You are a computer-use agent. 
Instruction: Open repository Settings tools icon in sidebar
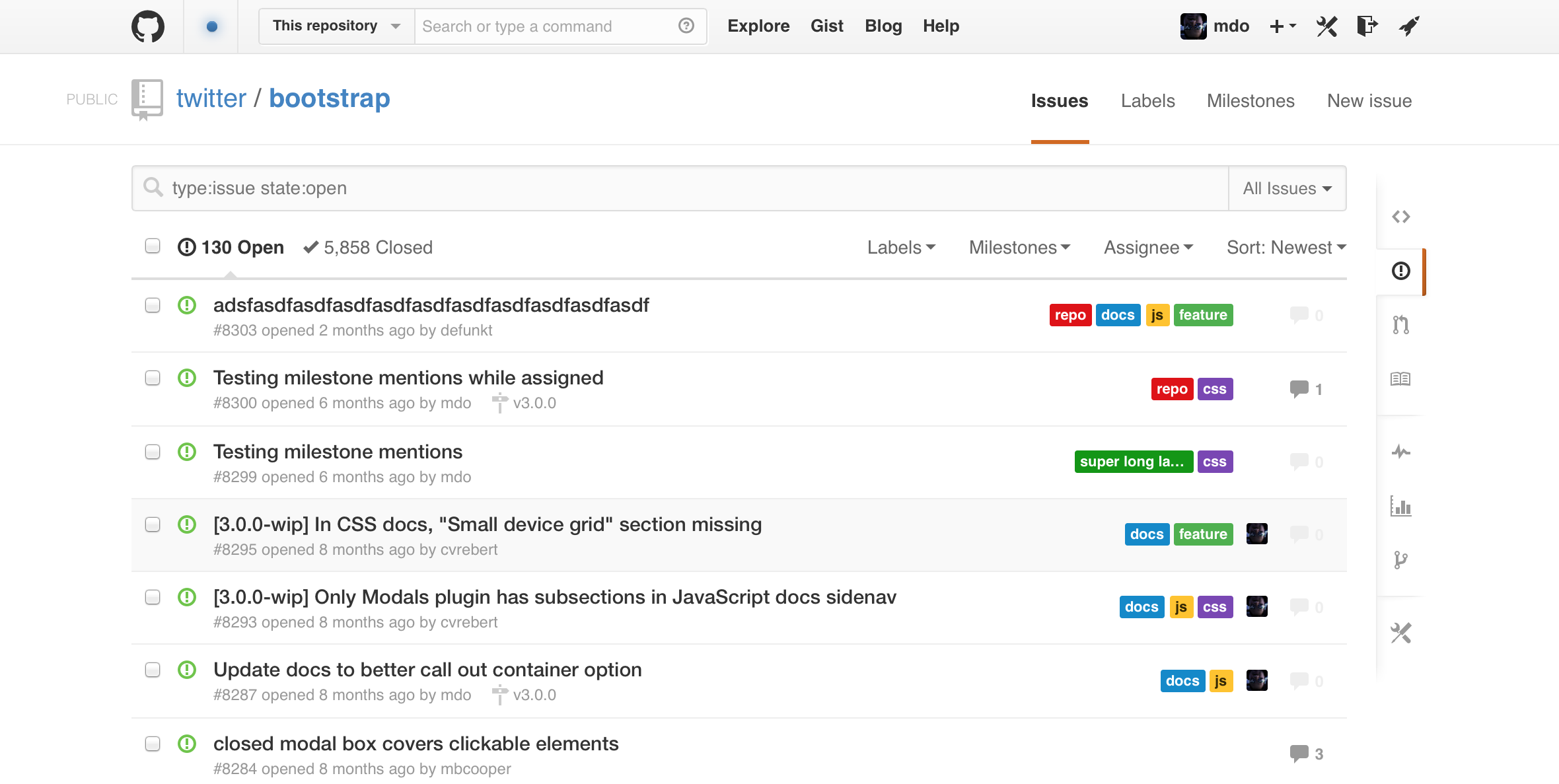click(1400, 633)
